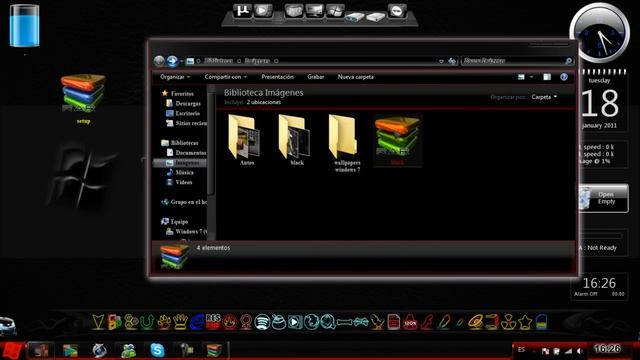Open Windows 7 drive in navigation pane
Image resolution: width=640 pixels, height=360 pixels.
point(187,231)
